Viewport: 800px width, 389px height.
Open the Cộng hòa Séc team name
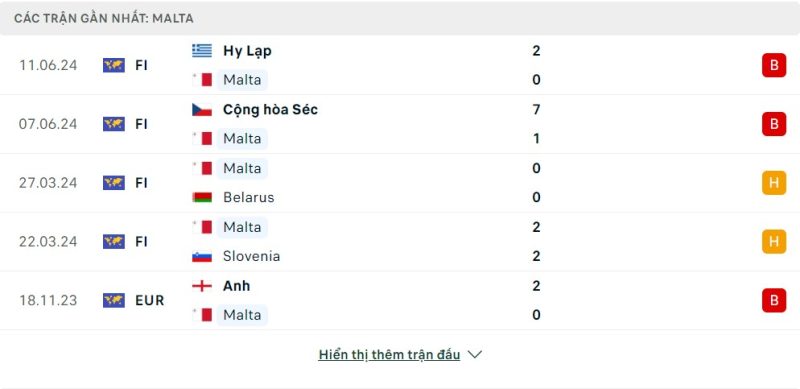point(270,110)
